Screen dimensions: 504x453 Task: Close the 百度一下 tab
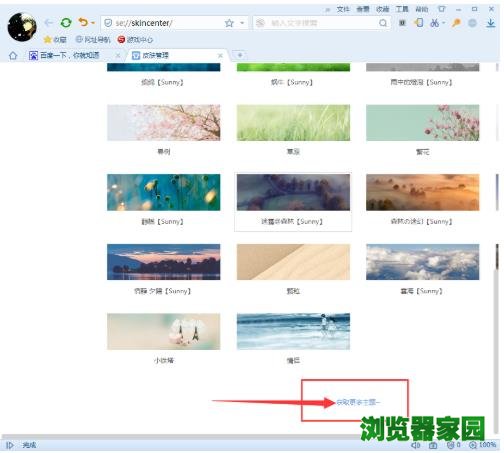coord(118,56)
